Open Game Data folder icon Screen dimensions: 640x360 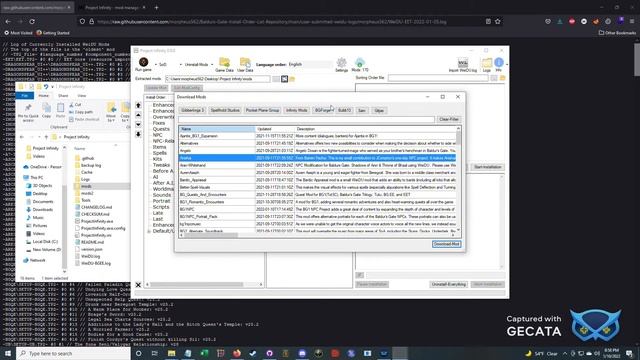[224, 62]
